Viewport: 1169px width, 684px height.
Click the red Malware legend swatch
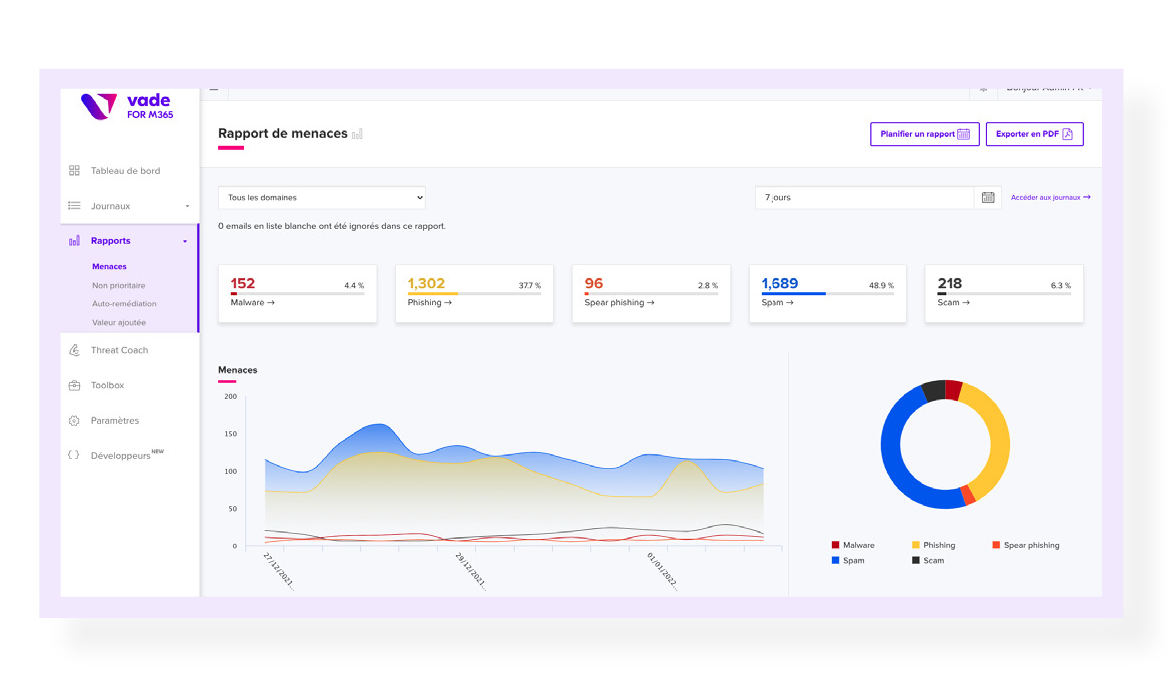836,545
